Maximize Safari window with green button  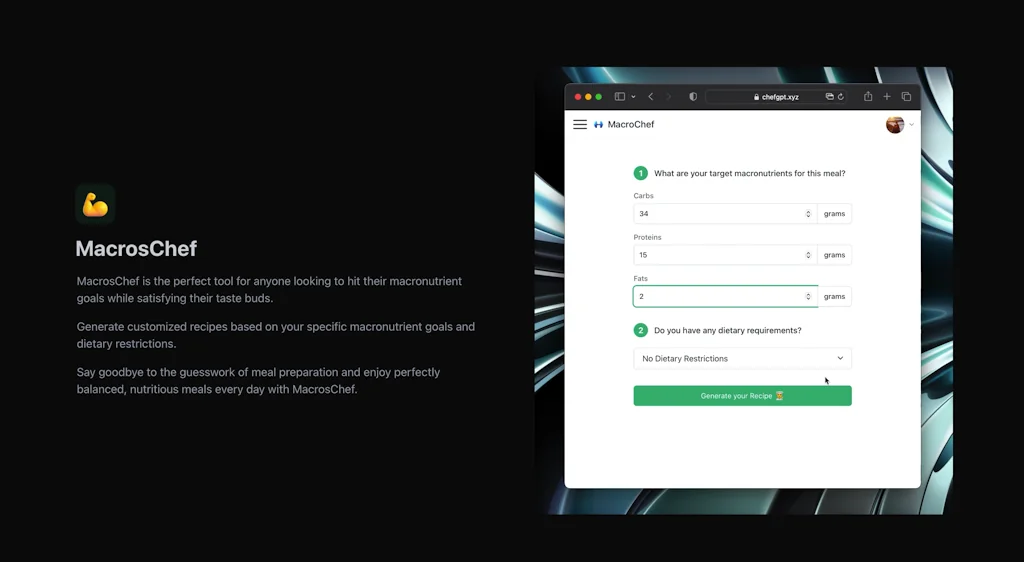[x=598, y=97]
